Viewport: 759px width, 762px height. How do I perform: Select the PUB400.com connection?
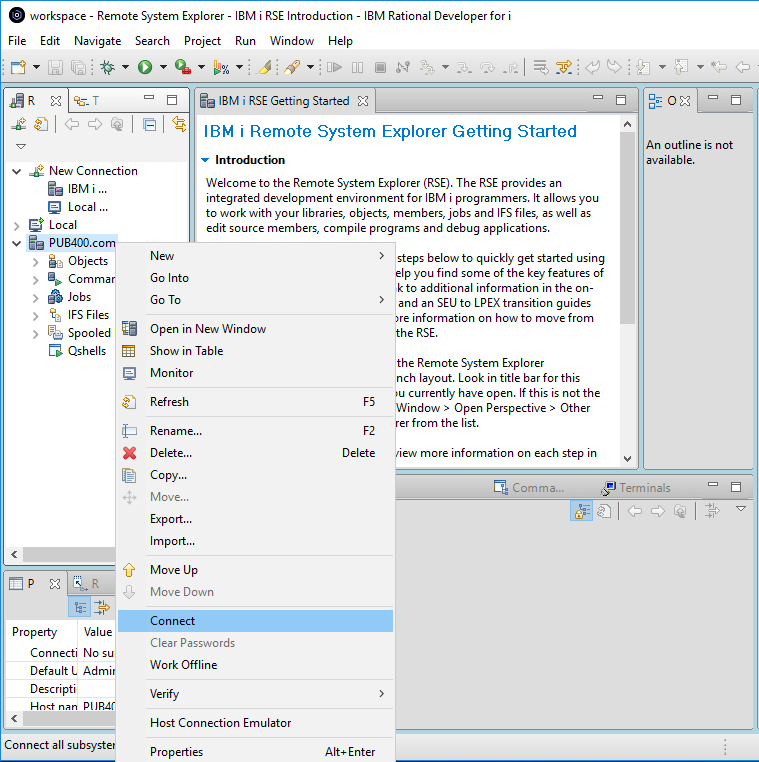coord(72,242)
